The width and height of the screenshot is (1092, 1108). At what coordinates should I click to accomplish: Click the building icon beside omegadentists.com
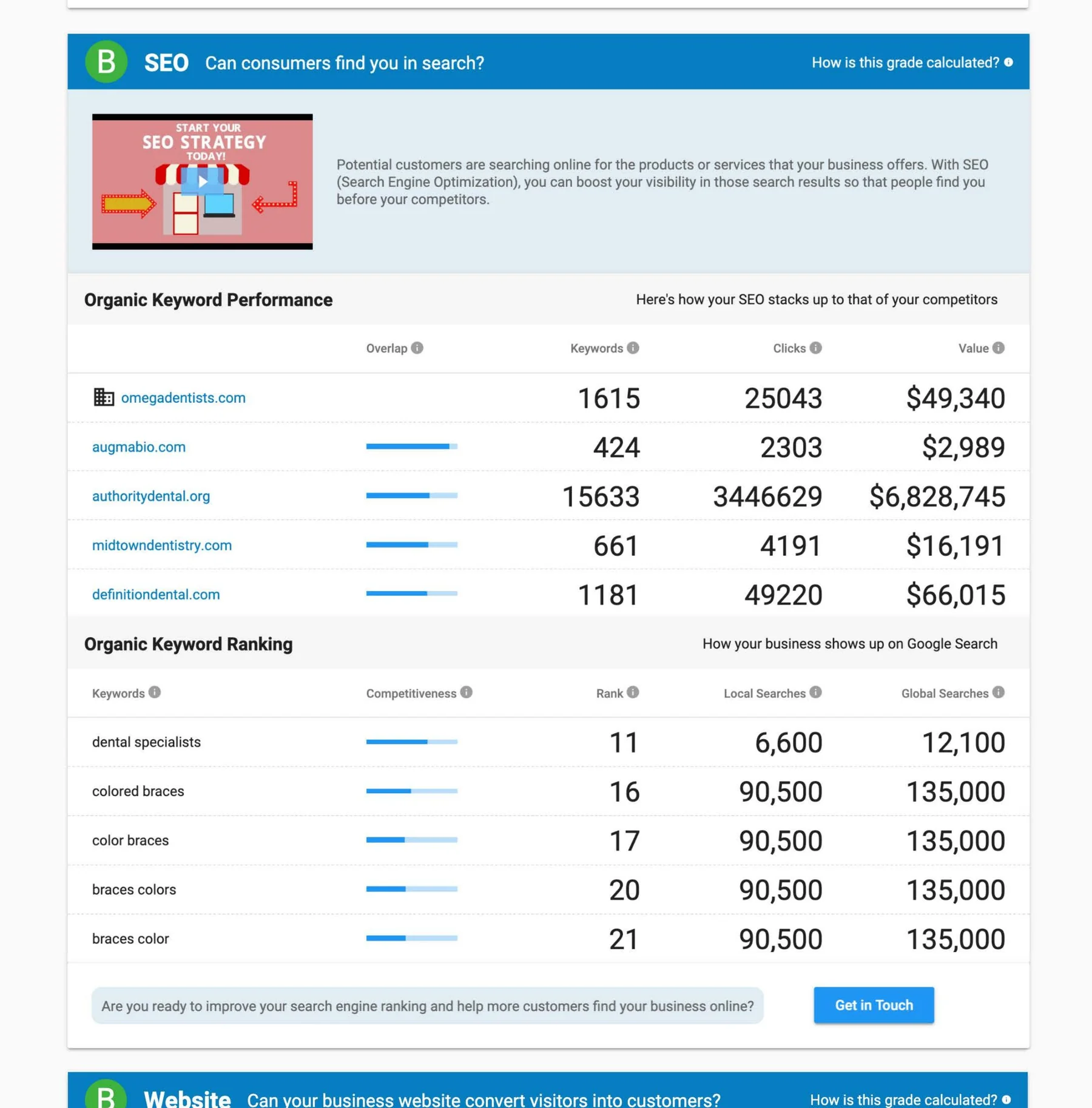click(104, 397)
